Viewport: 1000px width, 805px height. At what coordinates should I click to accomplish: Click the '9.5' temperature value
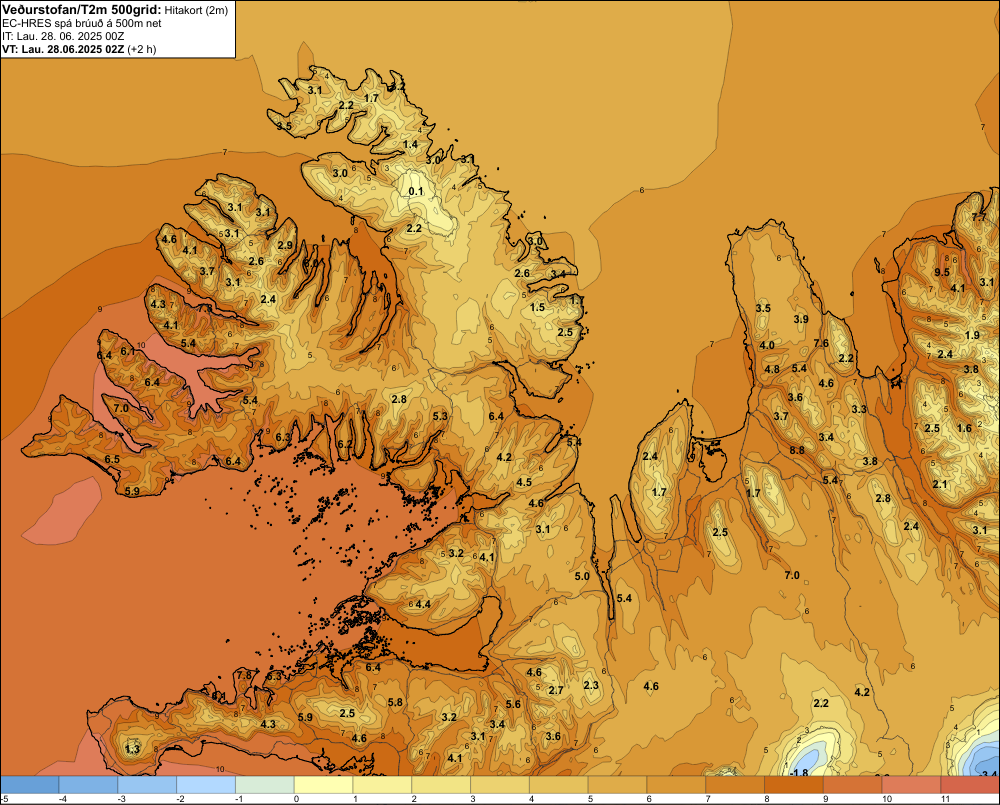tap(942, 272)
